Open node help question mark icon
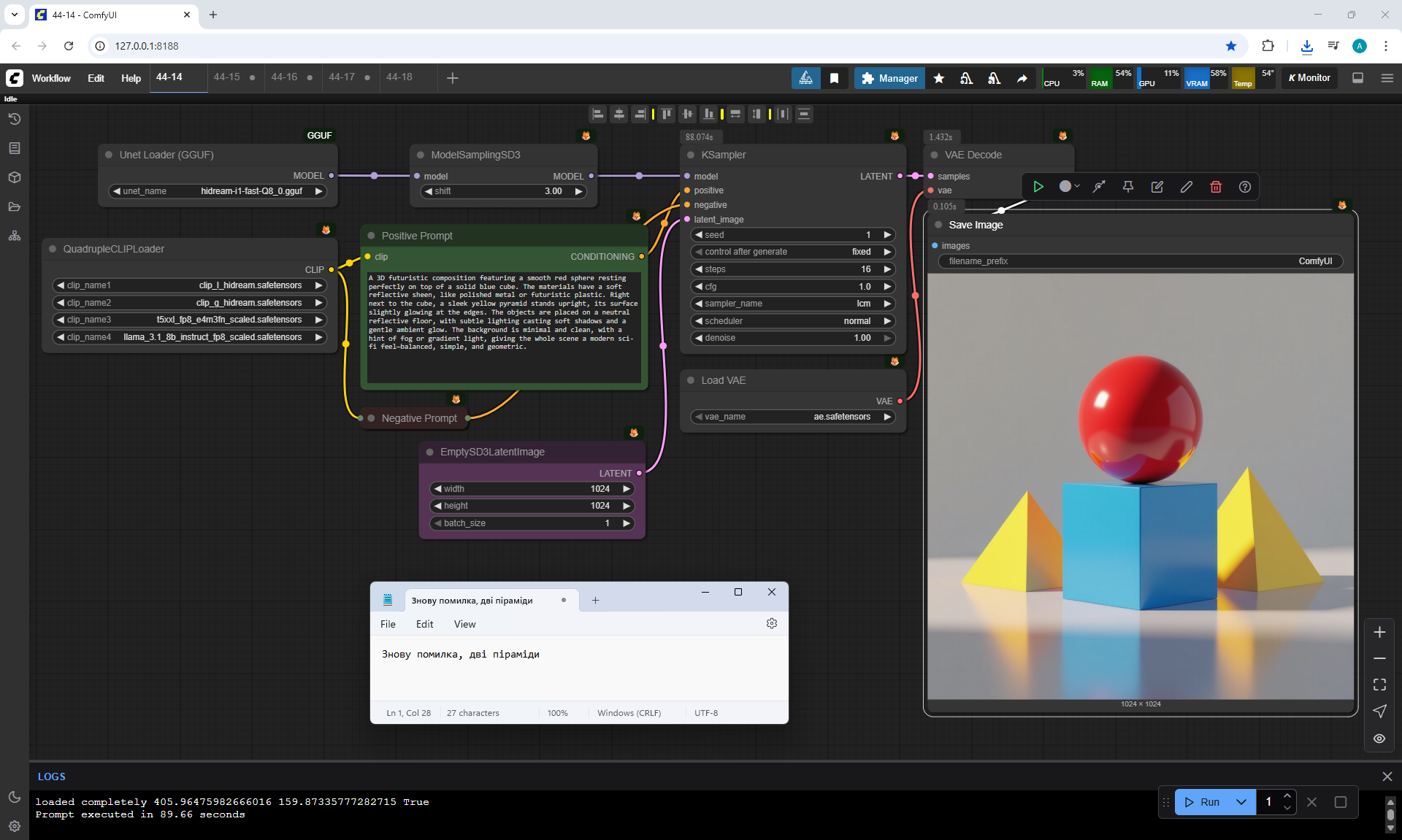 [1245, 187]
